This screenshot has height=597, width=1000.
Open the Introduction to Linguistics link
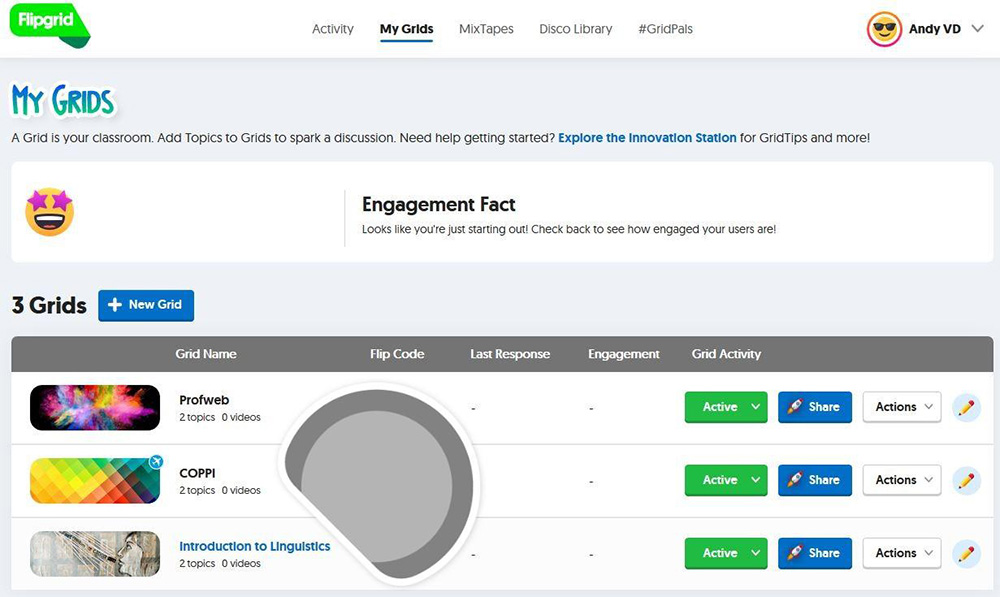point(254,547)
